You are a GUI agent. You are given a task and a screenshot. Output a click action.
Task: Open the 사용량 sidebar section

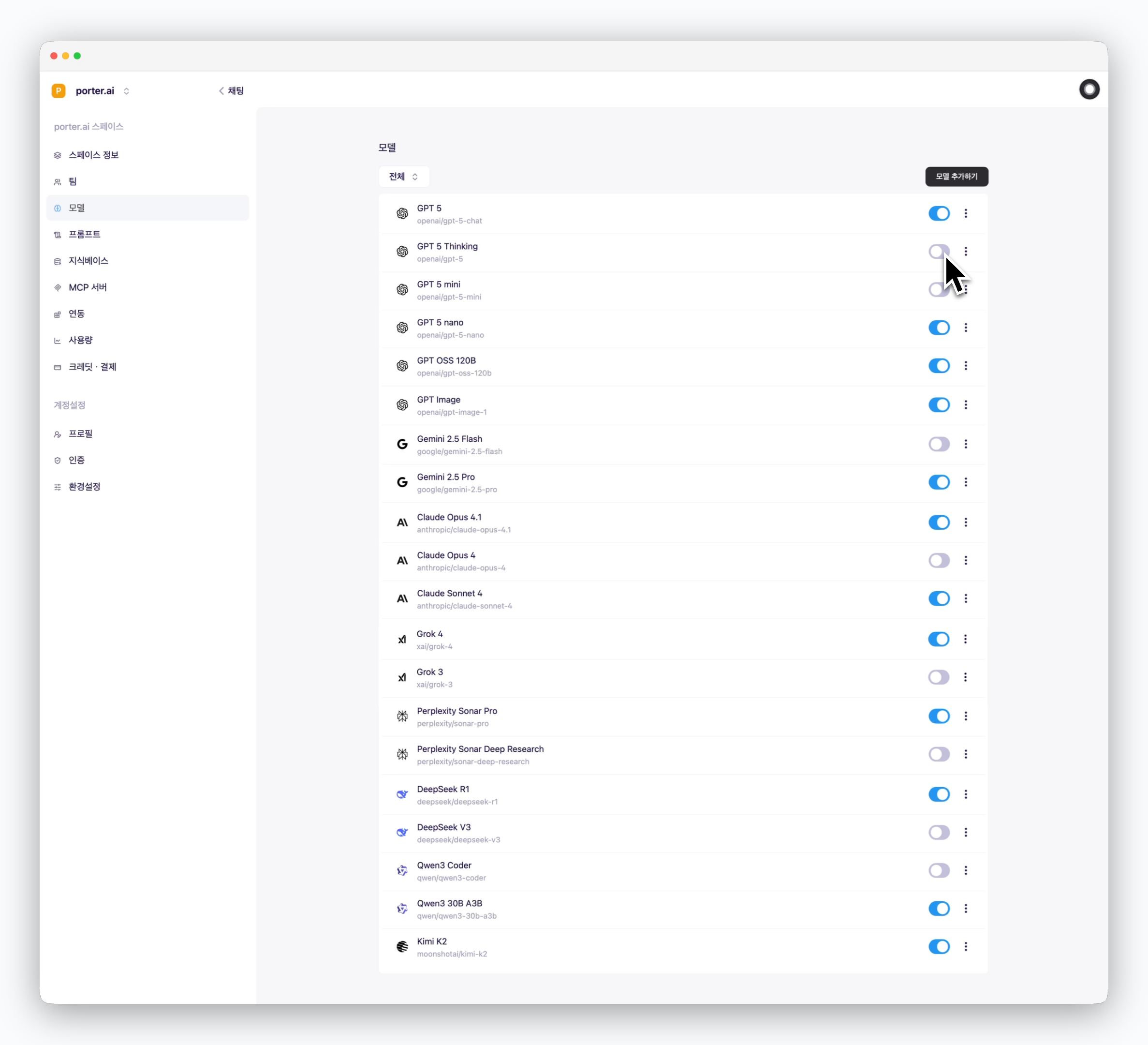(x=147, y=340)
